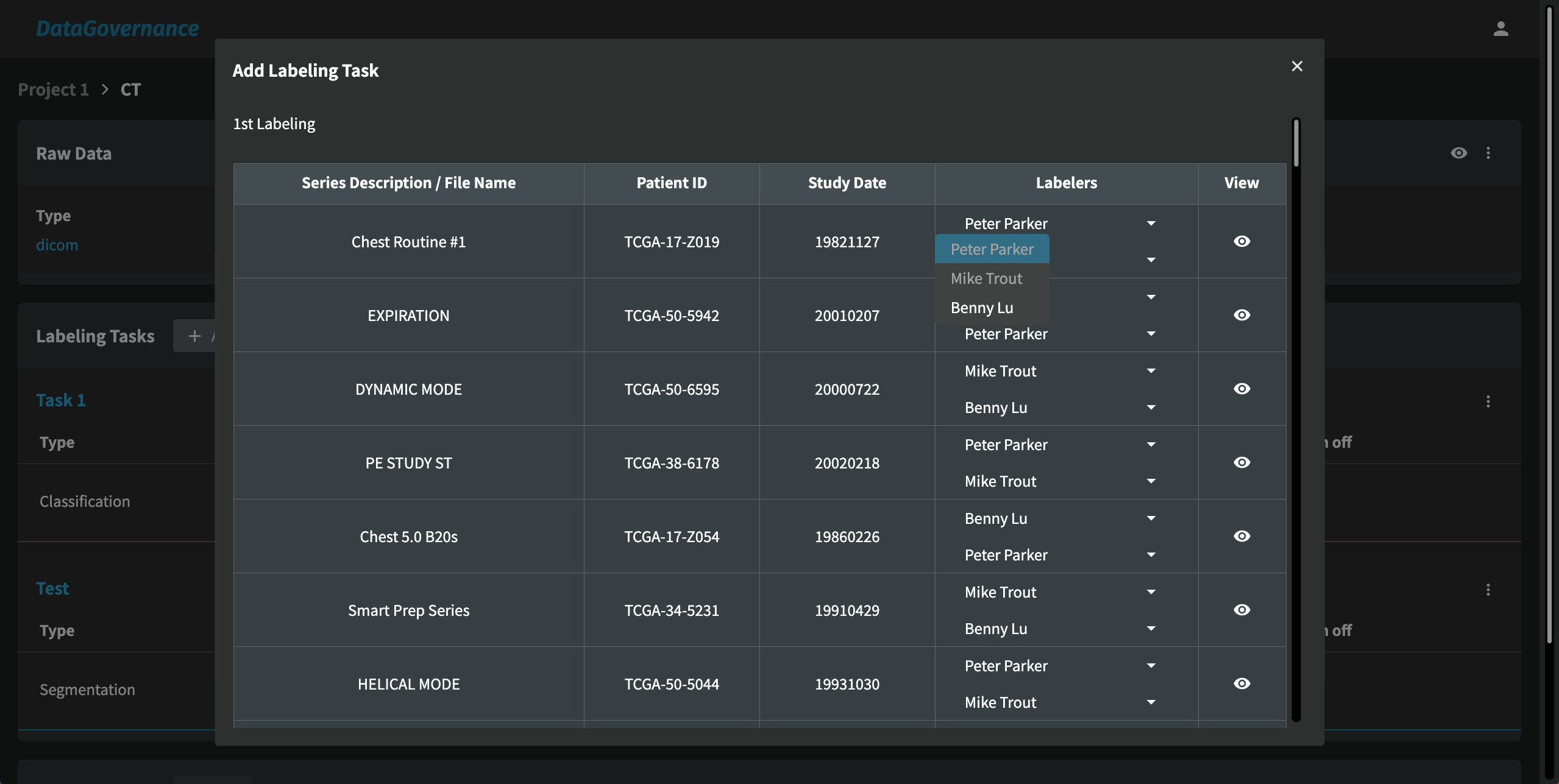1559x784 pixels.
Task: Open the Test labeling task
Action: (x=52, y=588)
